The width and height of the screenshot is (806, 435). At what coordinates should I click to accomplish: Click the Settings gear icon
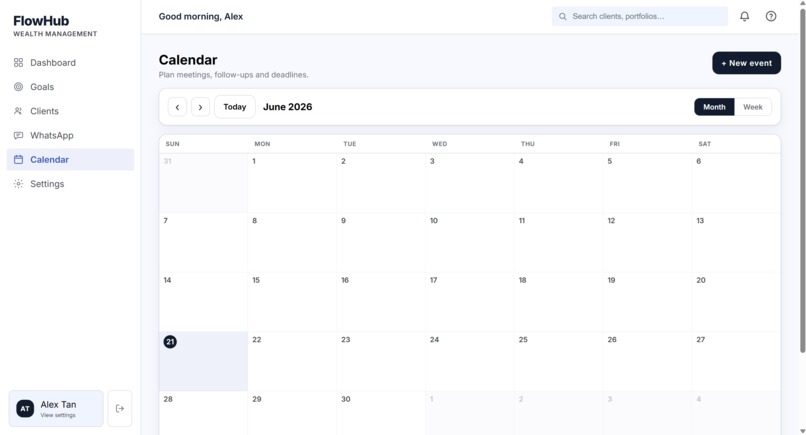pyautogui.click(x=19, y=184)
